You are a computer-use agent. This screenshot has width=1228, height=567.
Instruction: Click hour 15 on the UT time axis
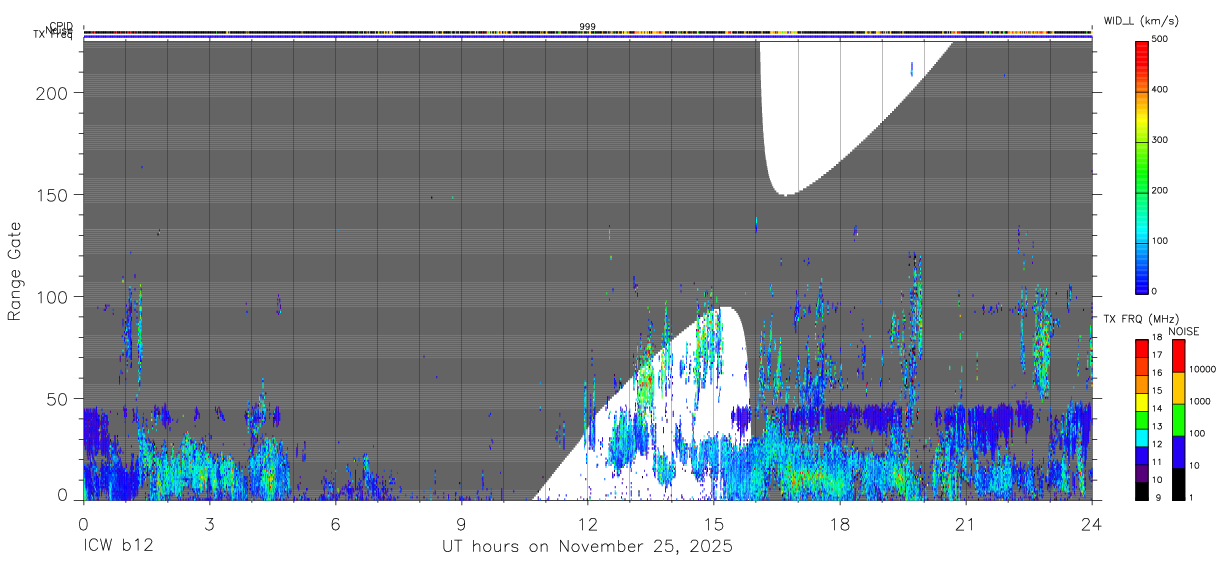point(713,523)
